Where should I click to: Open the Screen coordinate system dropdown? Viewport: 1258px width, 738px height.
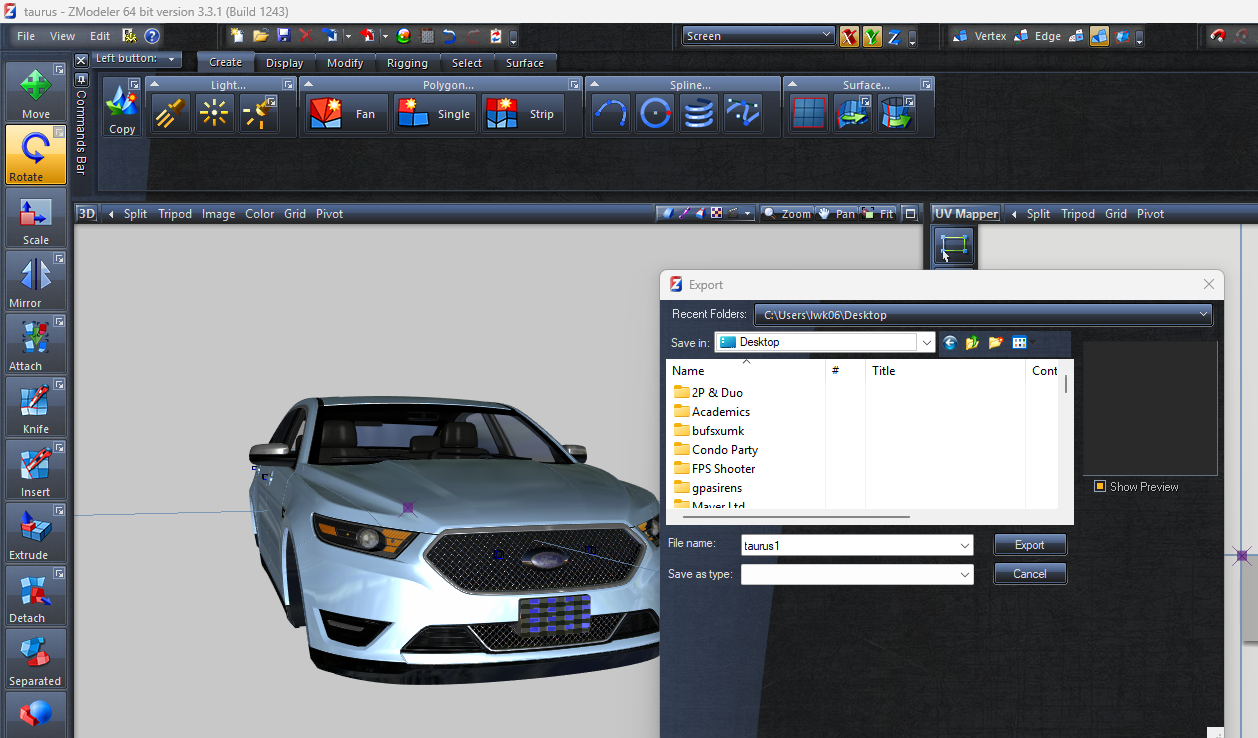(759, 36)
